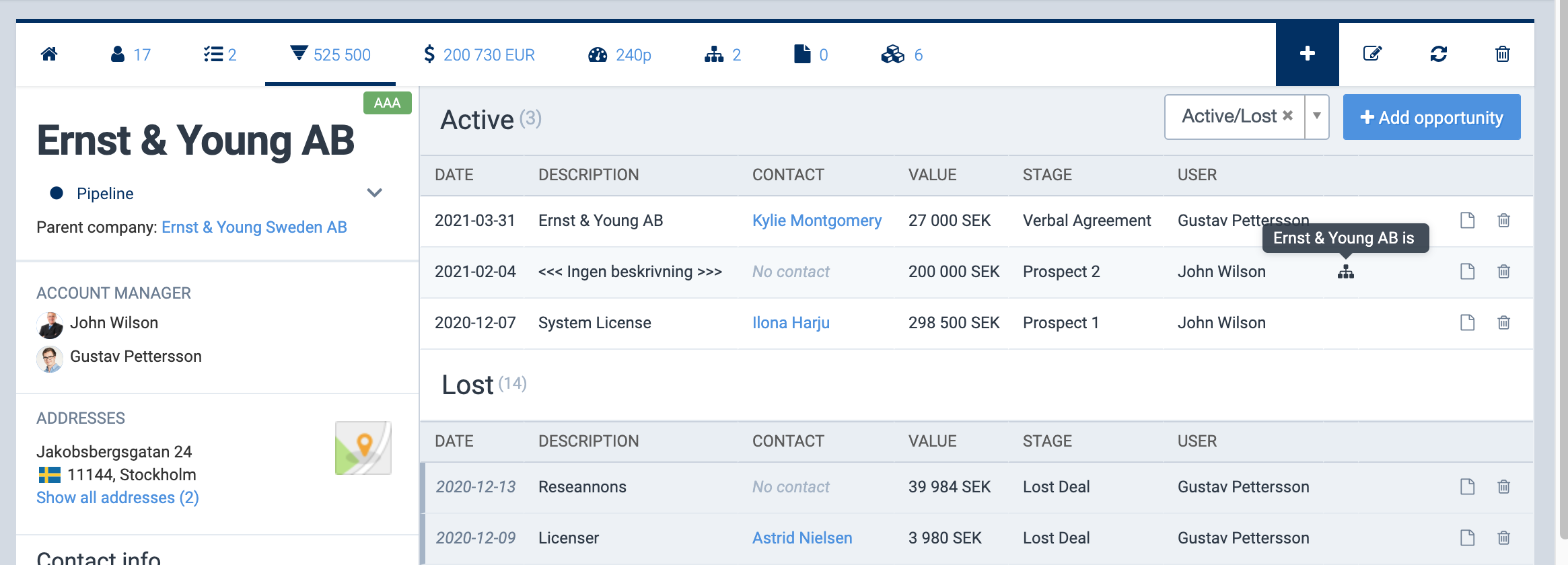Delete the Licenser lost opportunity

click(x=1504, y=538)
